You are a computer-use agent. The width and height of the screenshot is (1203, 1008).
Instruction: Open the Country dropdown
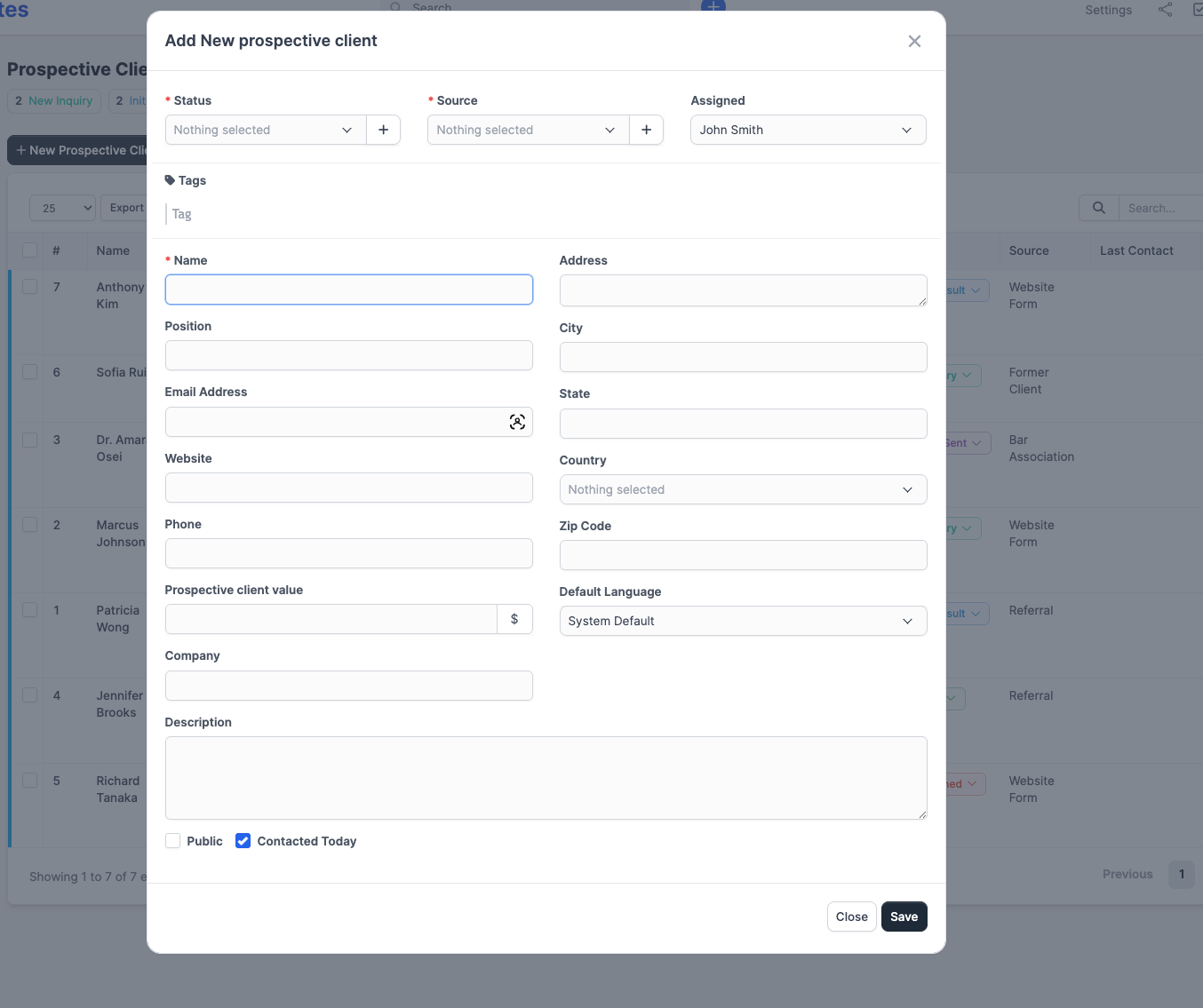(744, 489)
